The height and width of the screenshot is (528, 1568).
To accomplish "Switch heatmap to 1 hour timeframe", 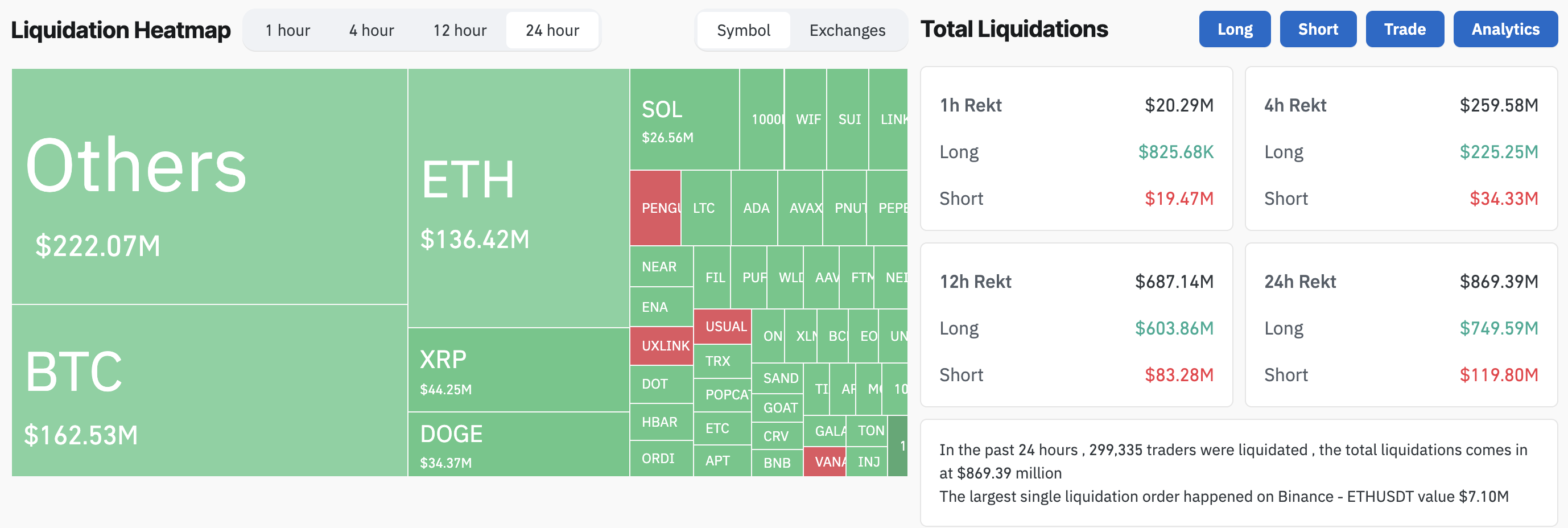I will (x=287, y=30).
